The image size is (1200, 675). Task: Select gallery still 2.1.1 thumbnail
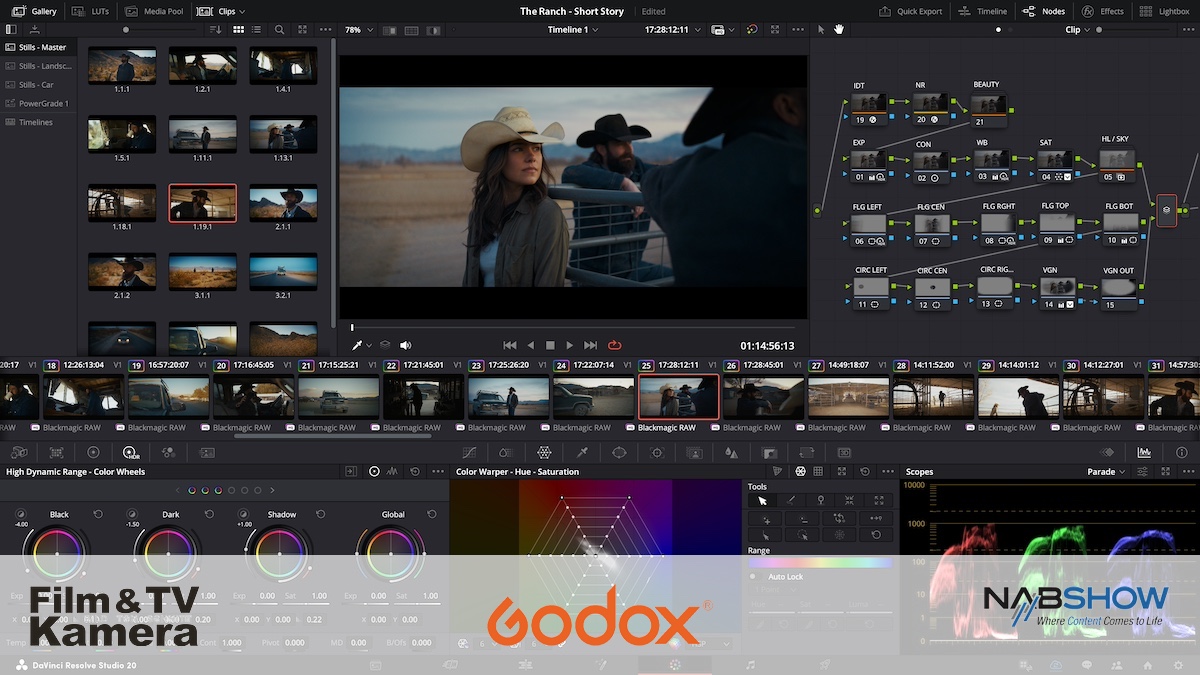pyautogui.click(x=283, y=203)
